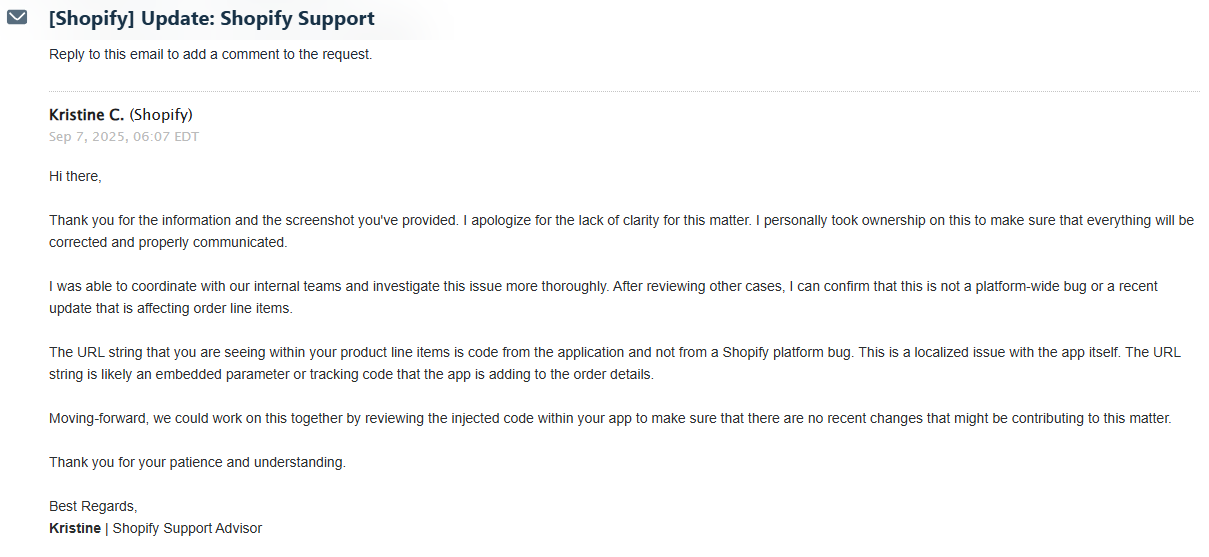Click the "Shopify Support Advisor" title in signature

(187, 528)
